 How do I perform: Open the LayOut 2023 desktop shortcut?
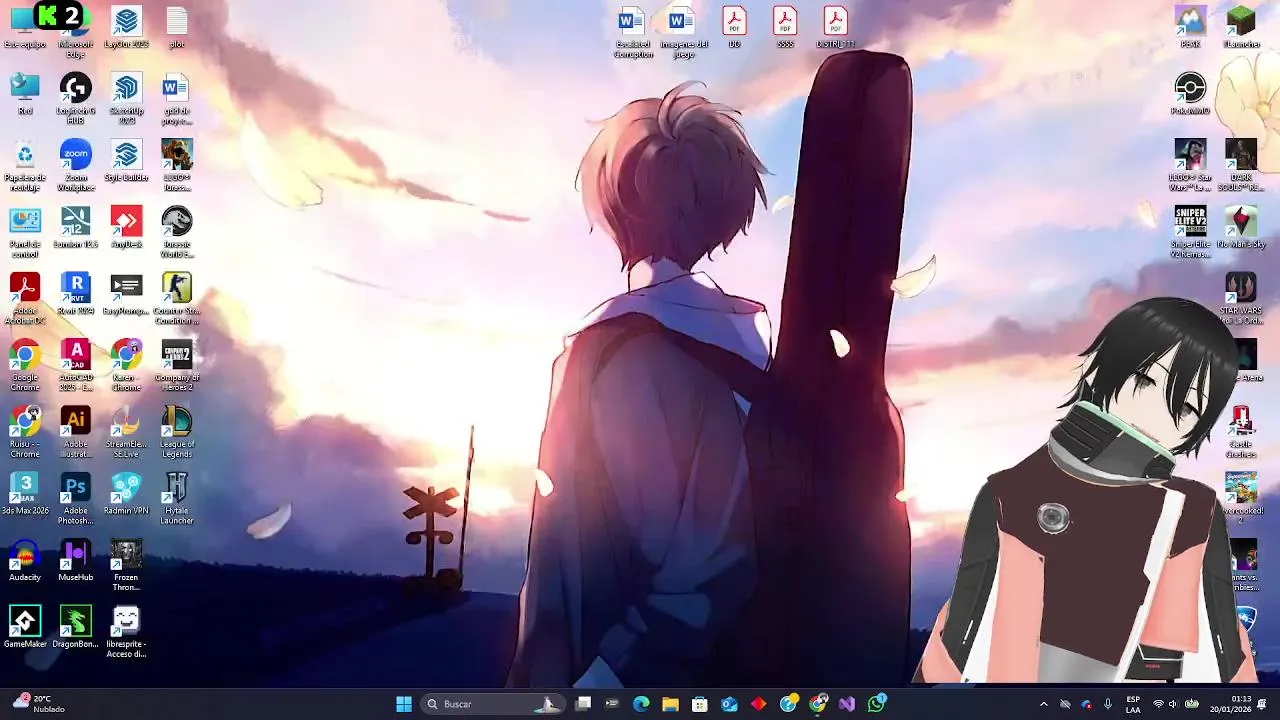(126, 28)
